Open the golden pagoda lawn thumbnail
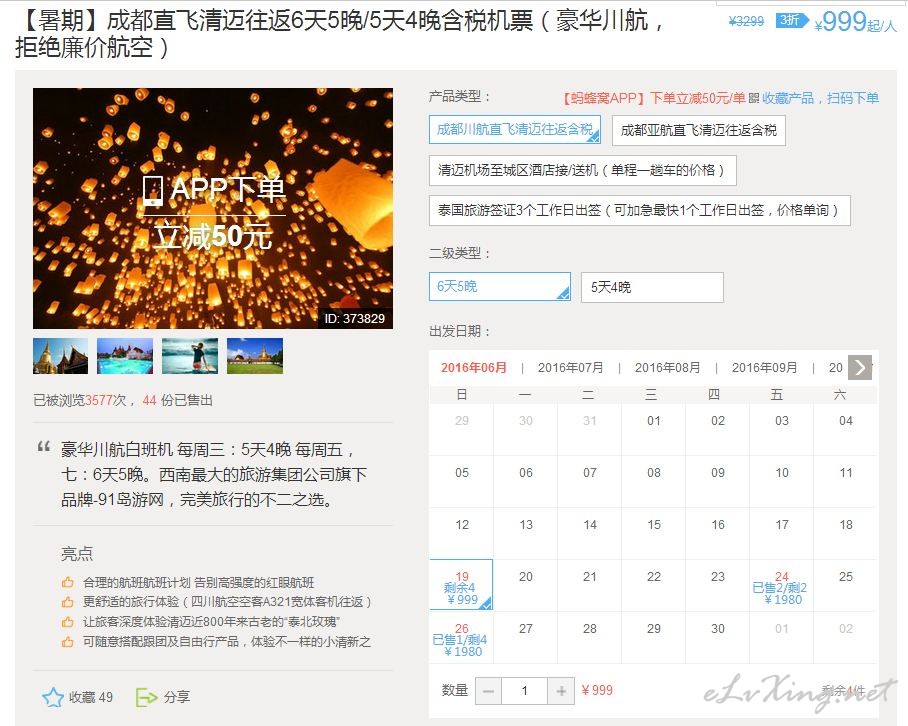 (255, 355)
